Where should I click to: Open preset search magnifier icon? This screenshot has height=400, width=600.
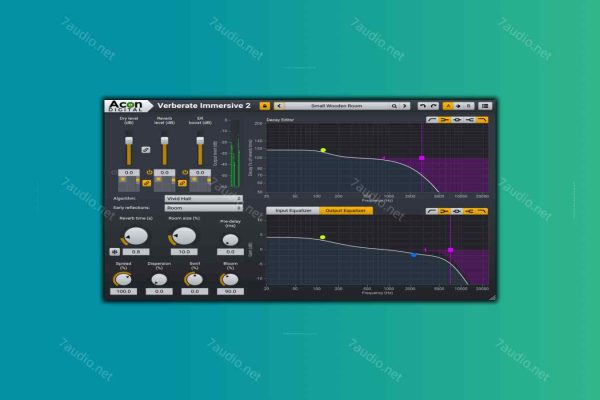394,106
